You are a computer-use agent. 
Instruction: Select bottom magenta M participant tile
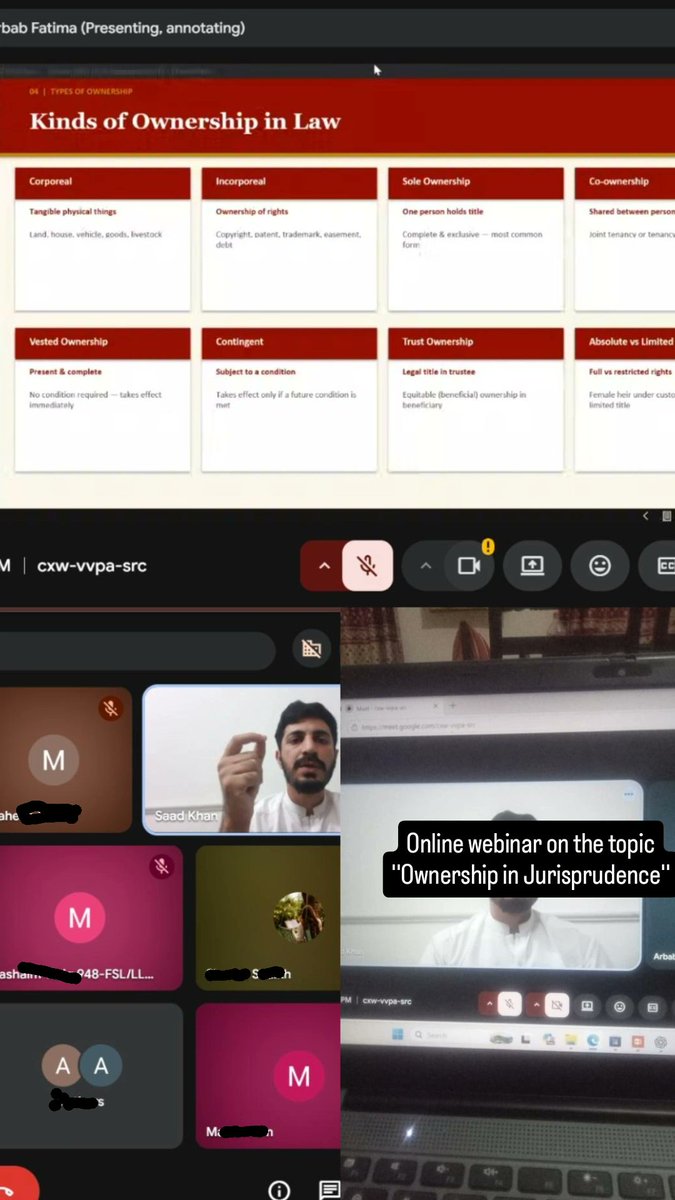click(268, 1076)
